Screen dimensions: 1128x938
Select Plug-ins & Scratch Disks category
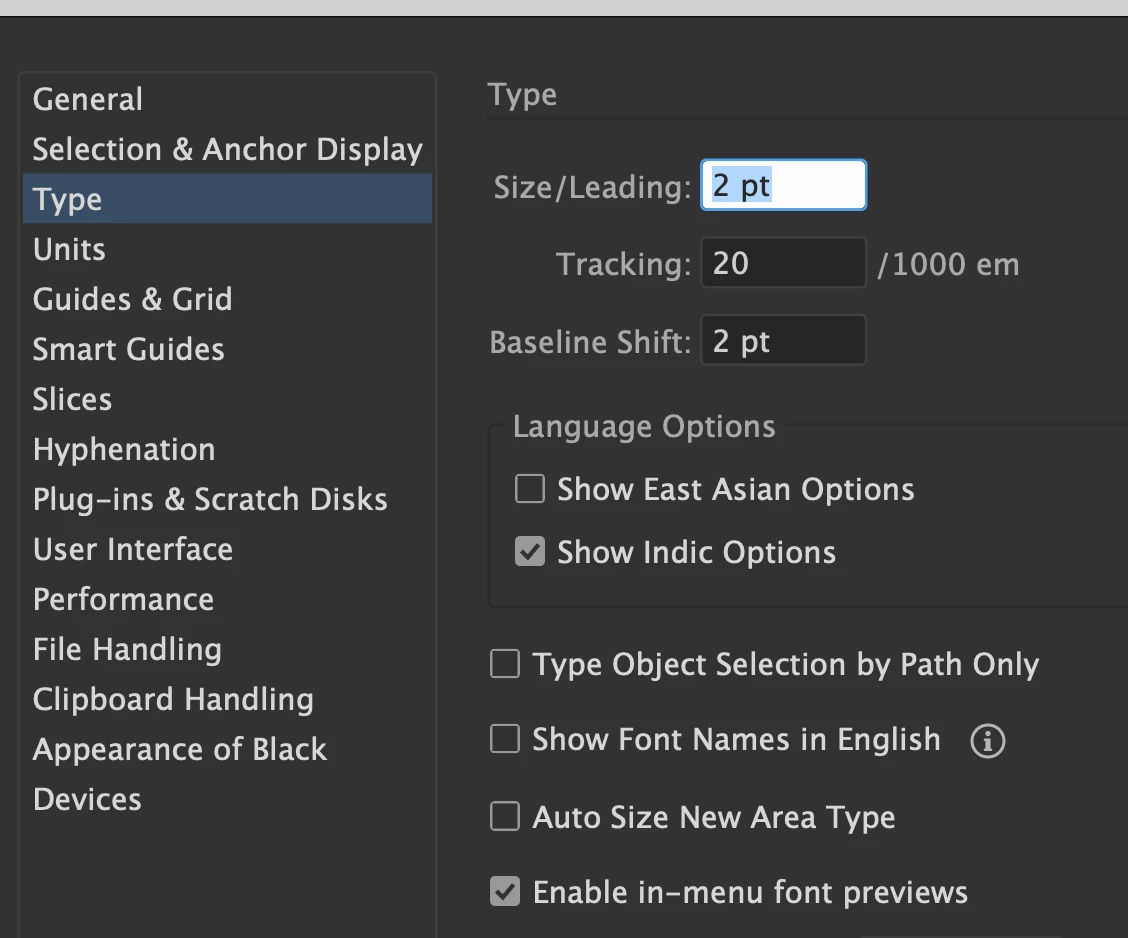point(210,499)
